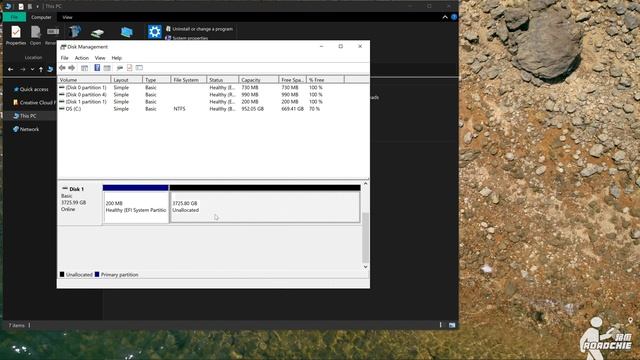The height and width of the screenshot is (360, 640).
Task: Click the scrollbar up arrow in disk pane
Action: click(365, 184)
